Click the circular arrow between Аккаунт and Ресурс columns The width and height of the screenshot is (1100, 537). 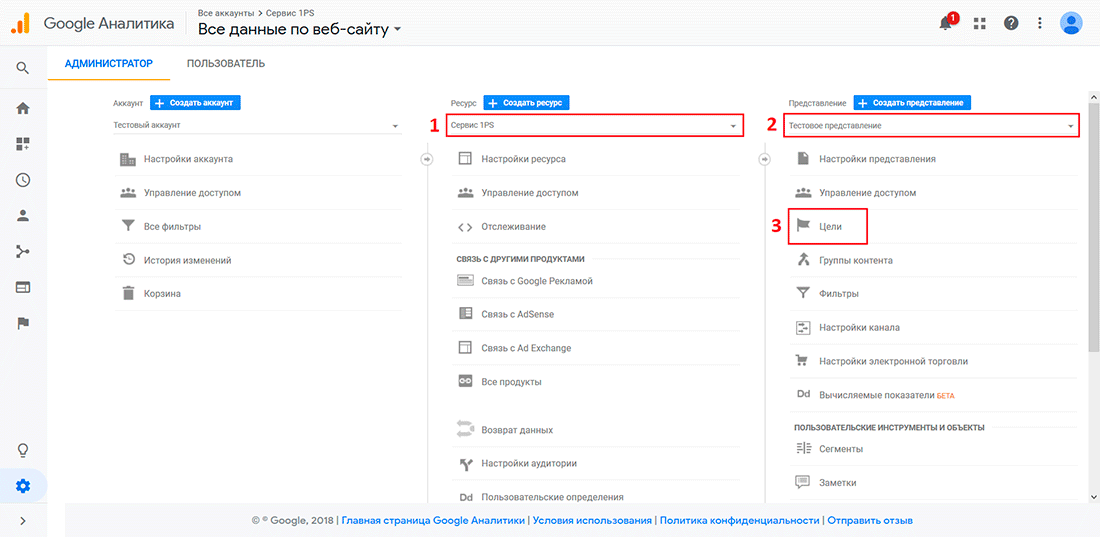tap(427, 160)
